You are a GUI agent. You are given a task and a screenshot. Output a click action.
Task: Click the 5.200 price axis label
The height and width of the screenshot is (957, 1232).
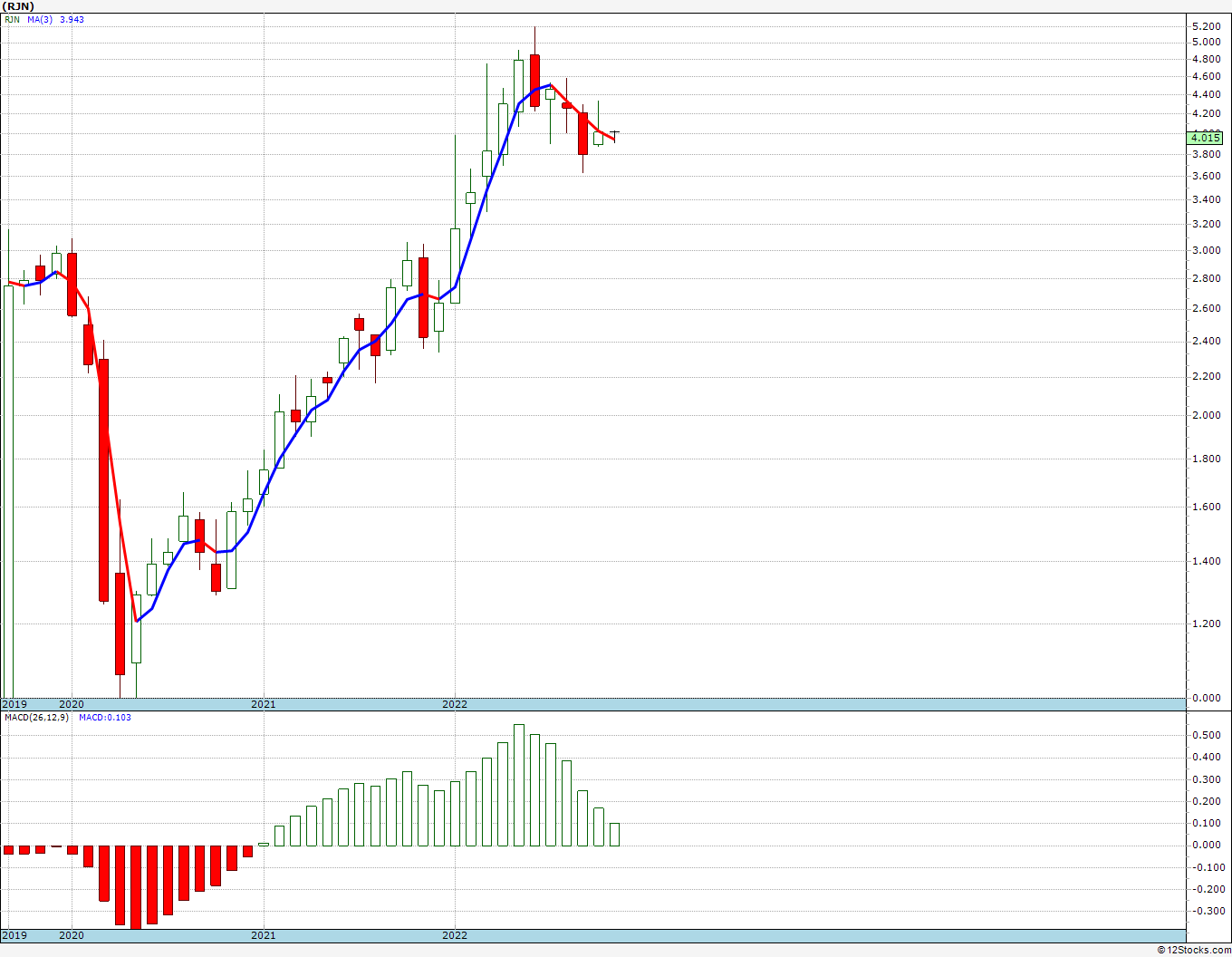1205,26
